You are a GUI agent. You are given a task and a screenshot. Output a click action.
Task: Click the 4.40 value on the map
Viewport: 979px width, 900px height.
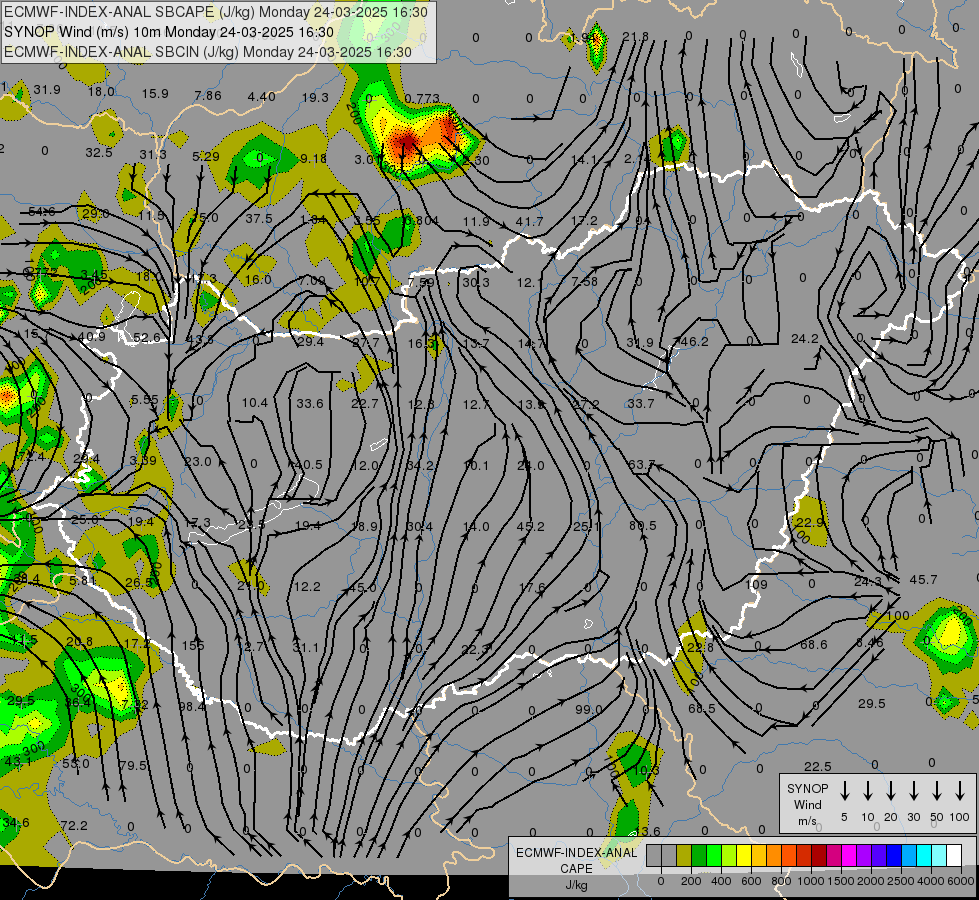262,96
